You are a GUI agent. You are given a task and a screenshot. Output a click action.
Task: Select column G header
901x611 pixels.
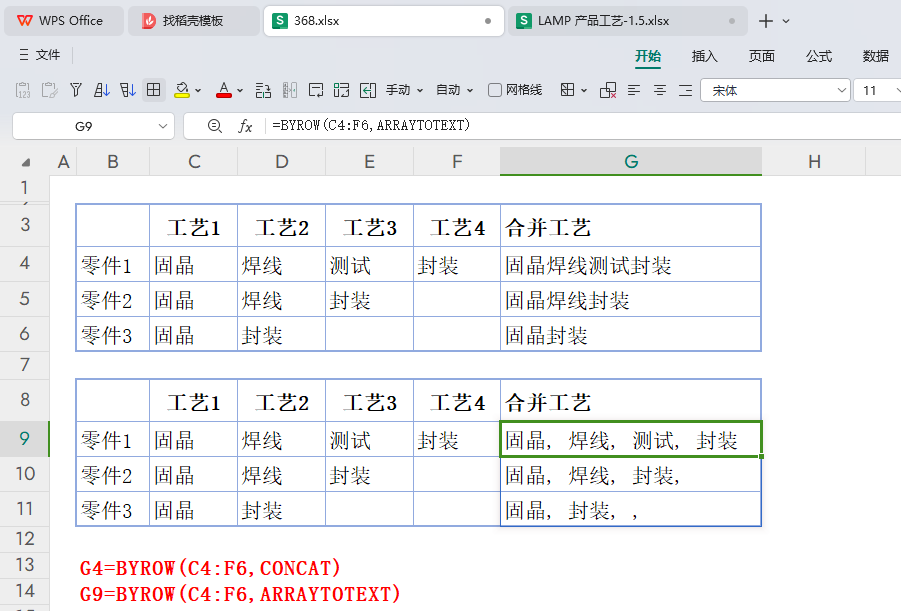[631, 162]
